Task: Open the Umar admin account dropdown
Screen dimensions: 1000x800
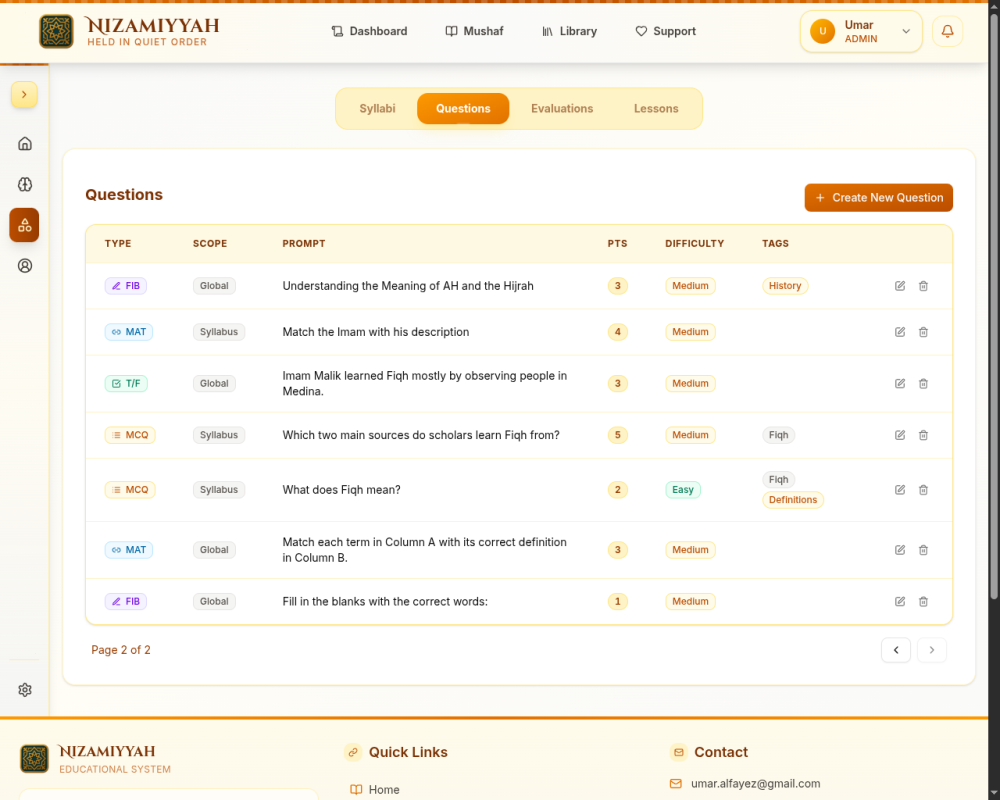Action: tap(861, 31)
